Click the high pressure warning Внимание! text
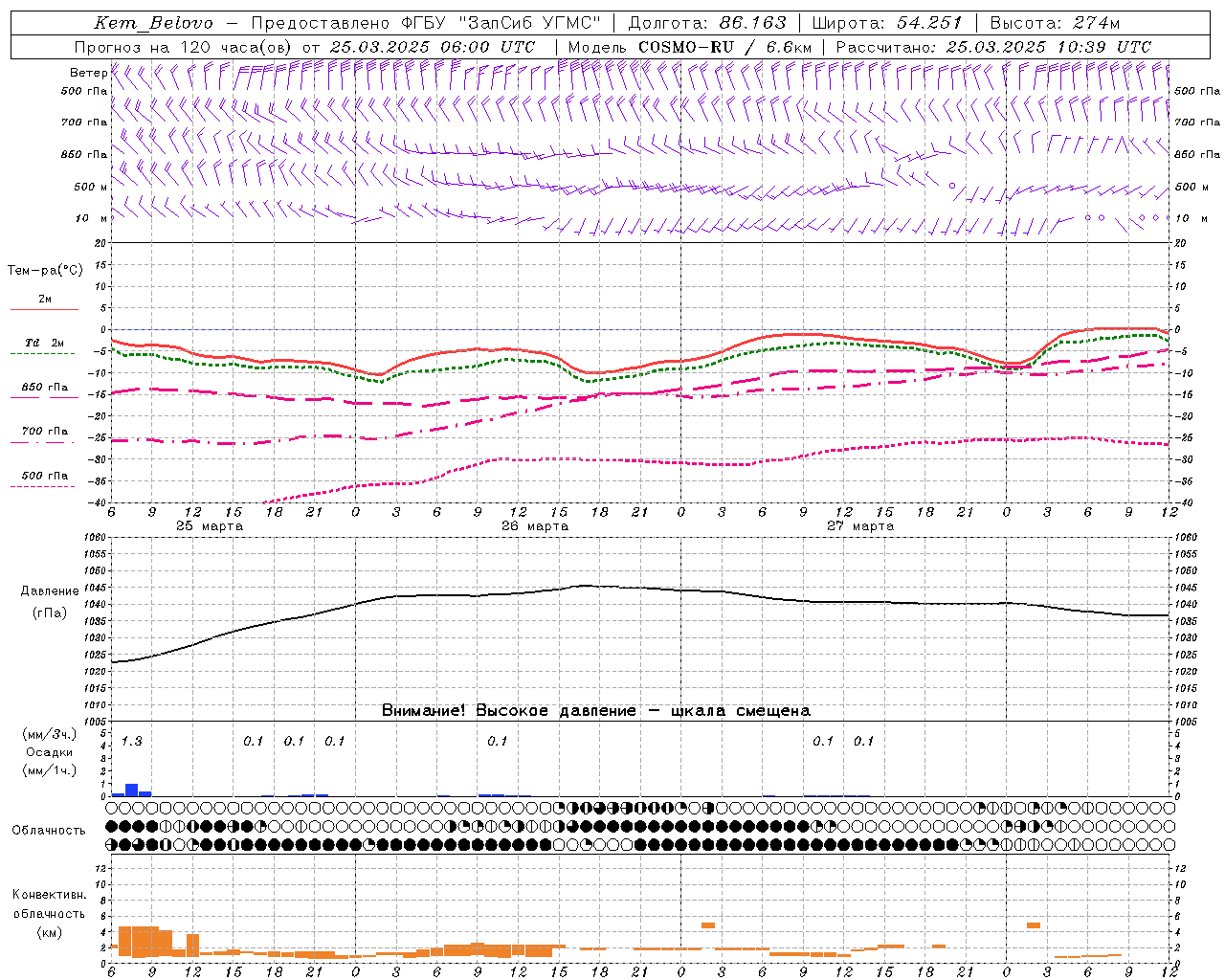Viewport: 1225px width, 980px height. [596, 710]
